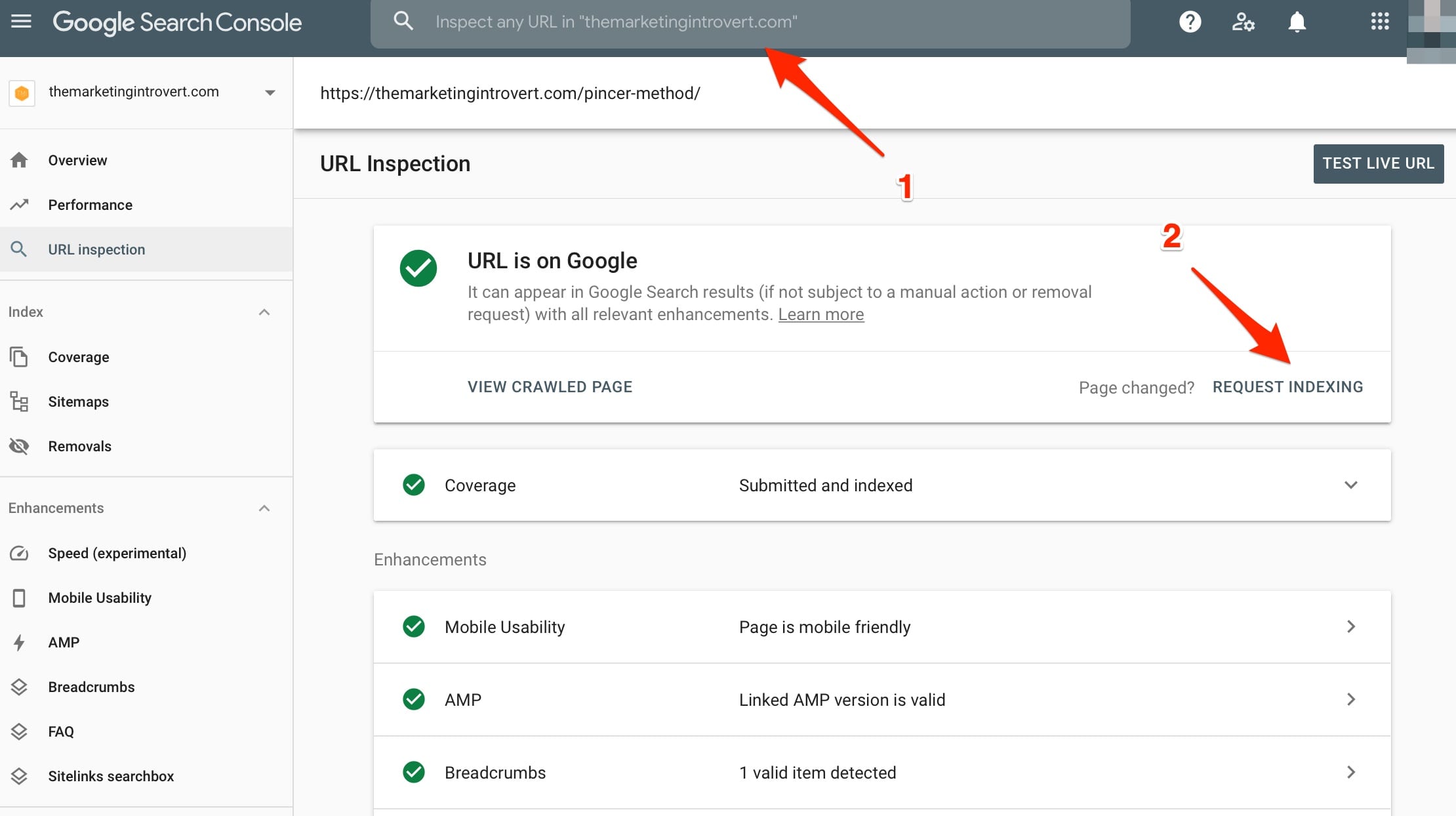Open the notifications bell
This screenshot has height=816, width=1456.
(1298, 22)
